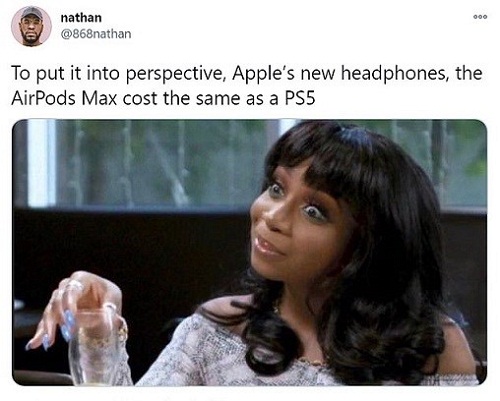Open the attached reaction photo

click(250, 252)
